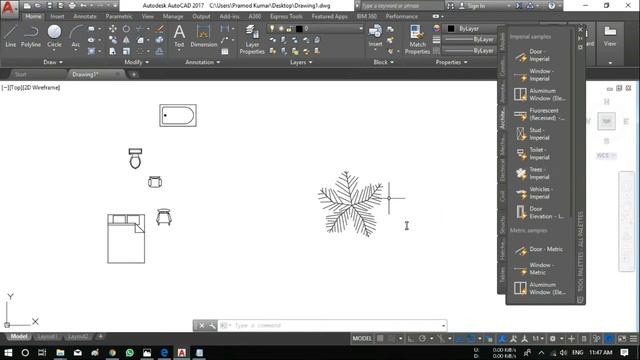Expand the Annotation panel
This screenshot has height=360, width=640.
pyautogui.click(x=203, y=62)
